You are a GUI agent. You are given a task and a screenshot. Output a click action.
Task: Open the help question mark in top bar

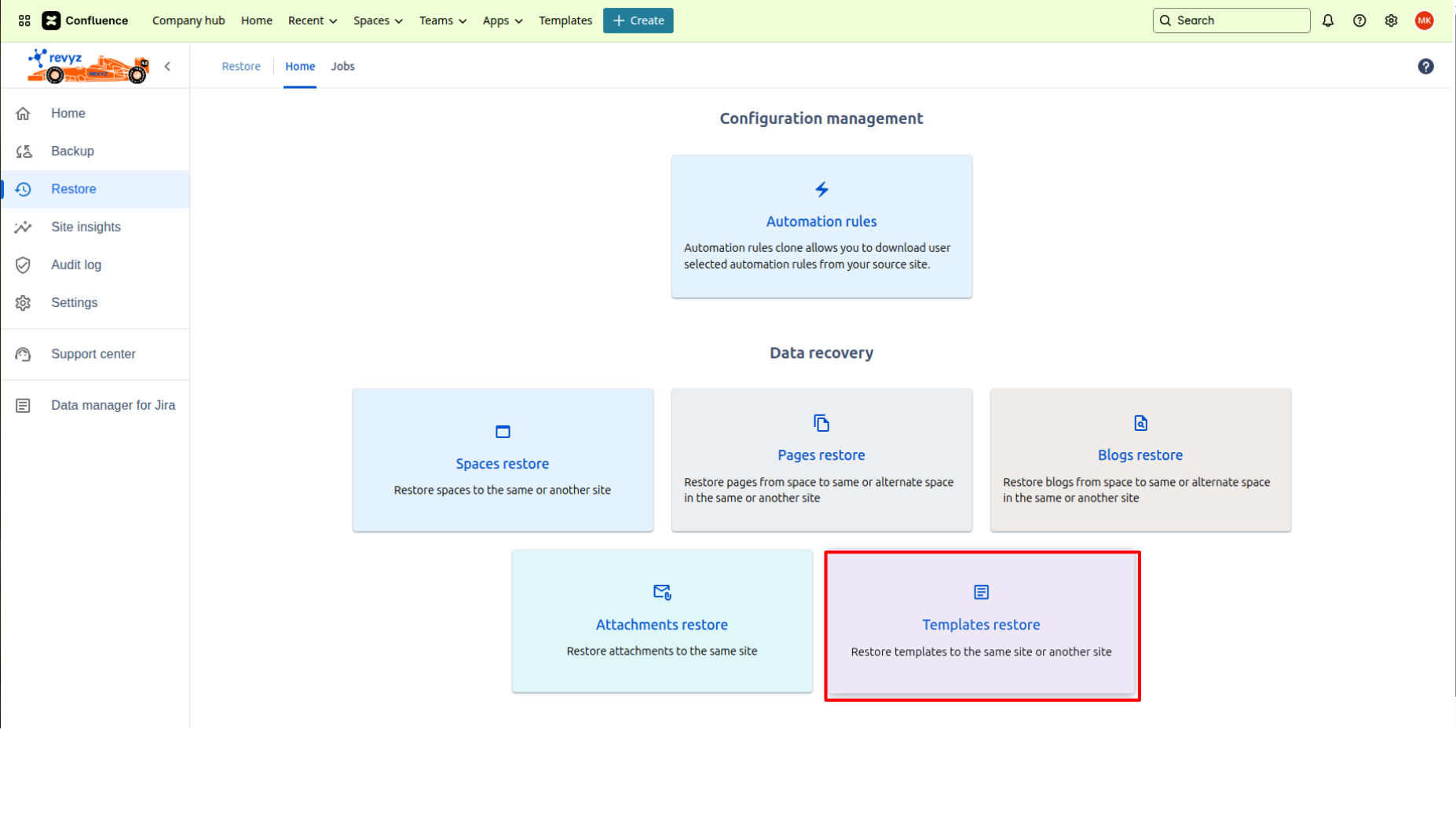(1359, 20)
